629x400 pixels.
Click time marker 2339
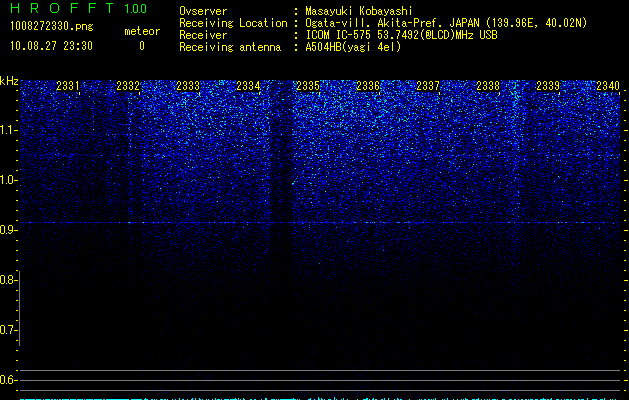pos(548,86)
